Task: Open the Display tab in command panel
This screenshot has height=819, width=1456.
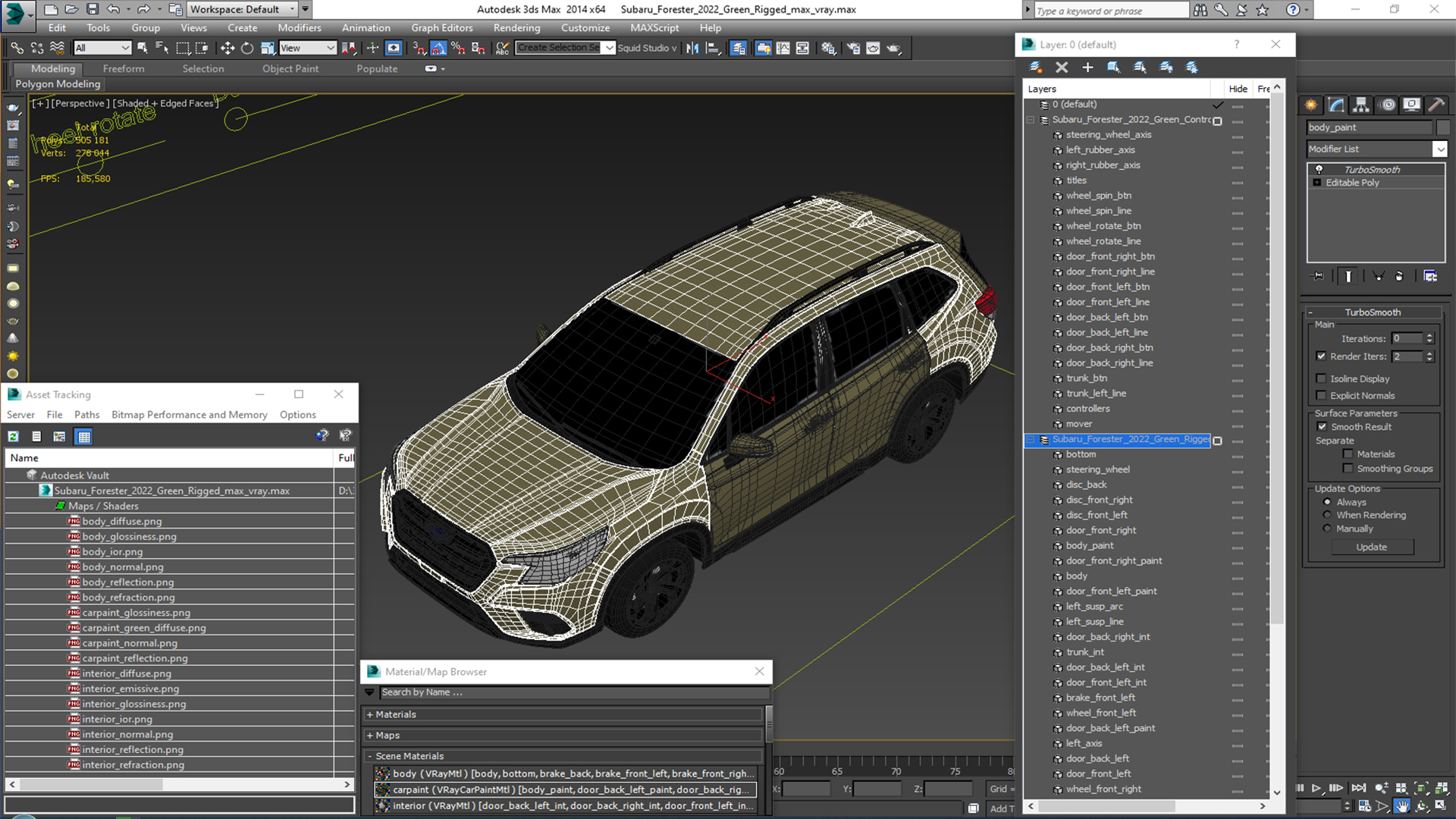Action: [x=1411, y=105]
